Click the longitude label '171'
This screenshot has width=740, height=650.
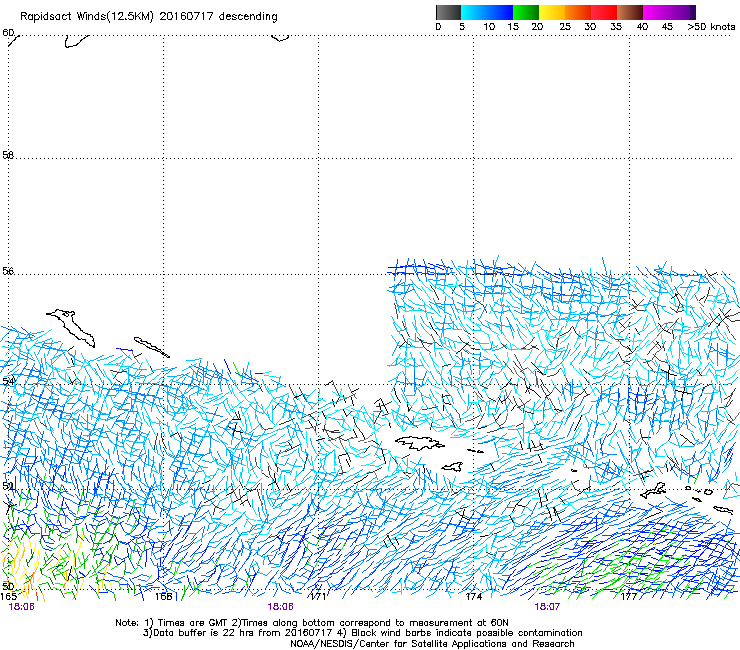(x=319, y=597)
